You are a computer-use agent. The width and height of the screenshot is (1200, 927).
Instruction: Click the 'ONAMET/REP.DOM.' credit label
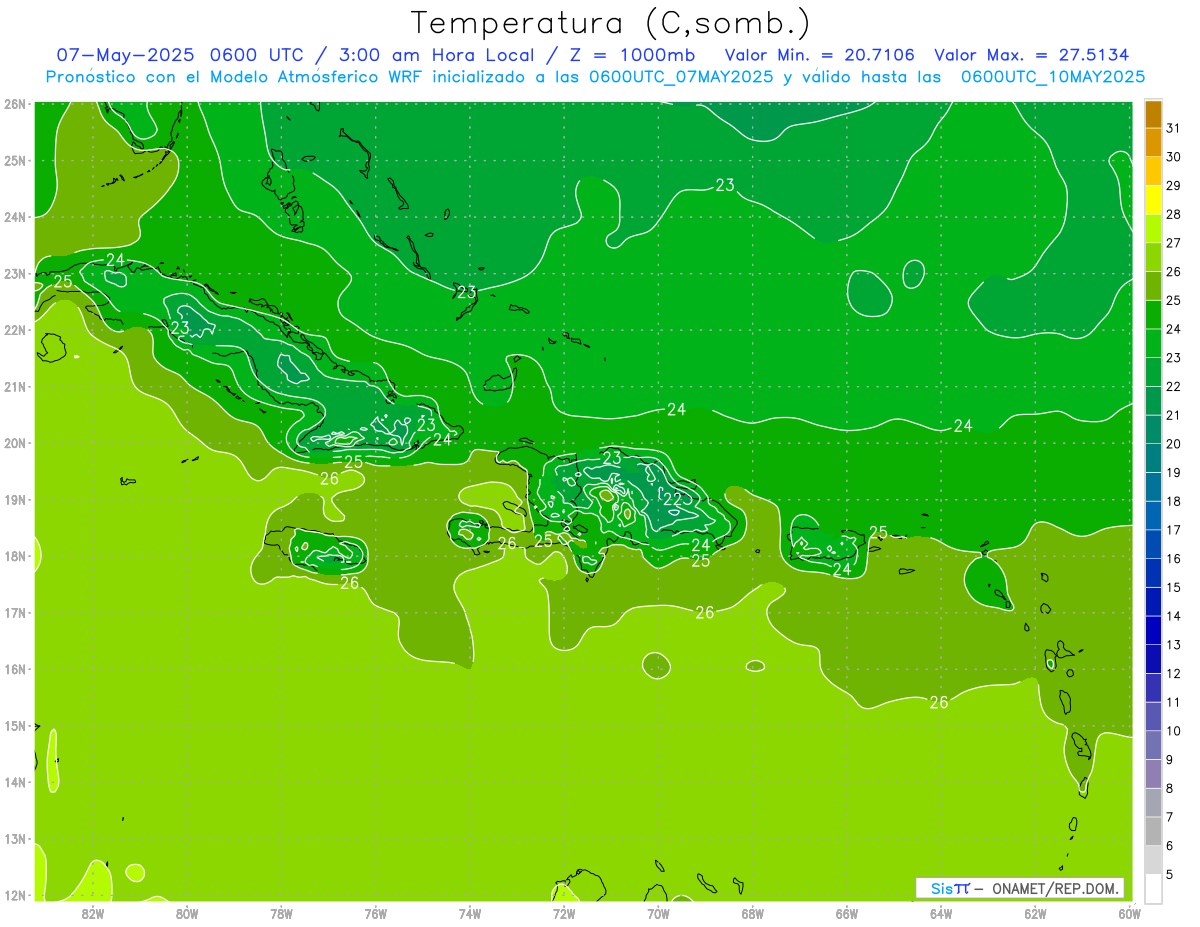click(1057, 888)
